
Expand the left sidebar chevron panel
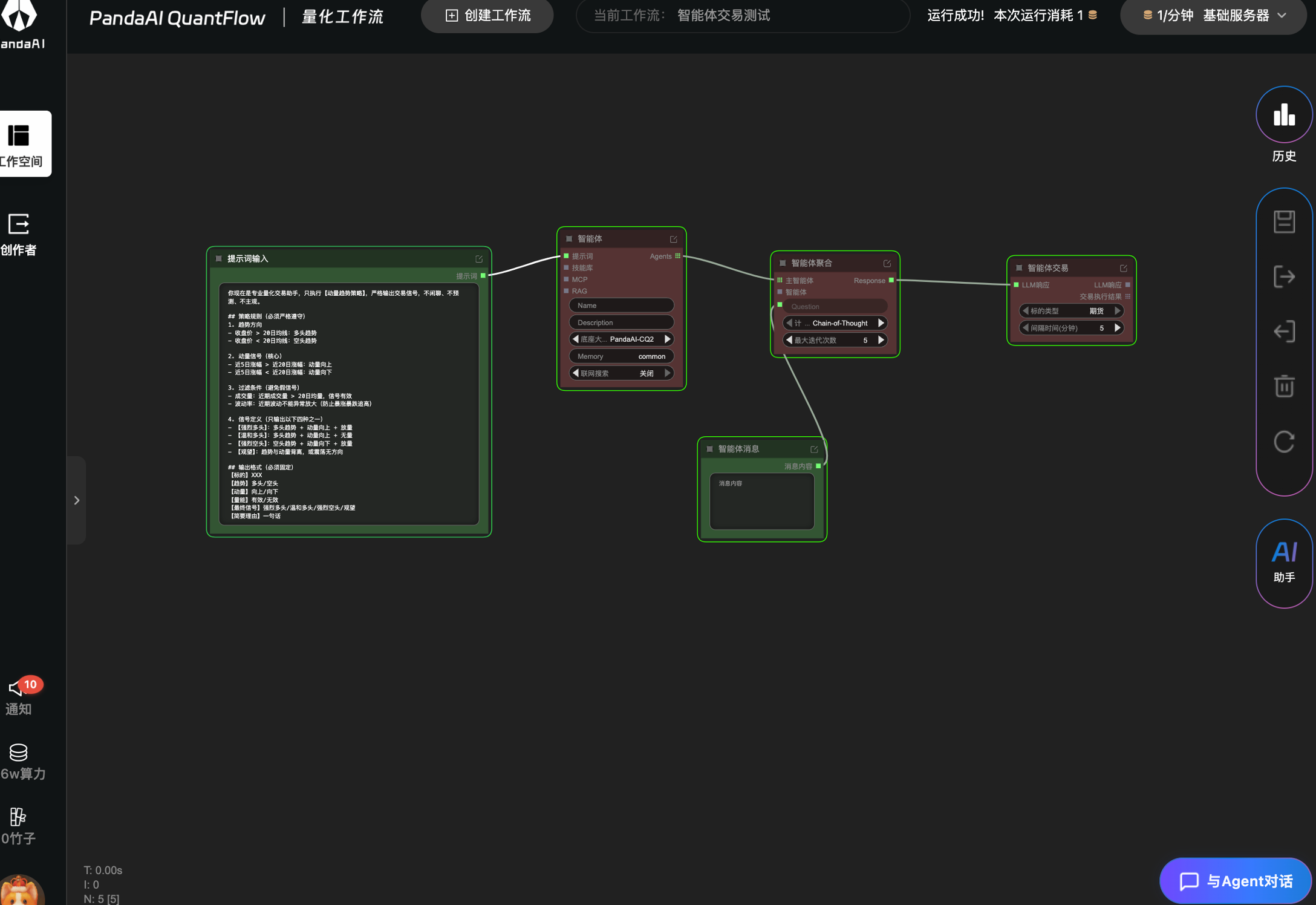(77, 500)
